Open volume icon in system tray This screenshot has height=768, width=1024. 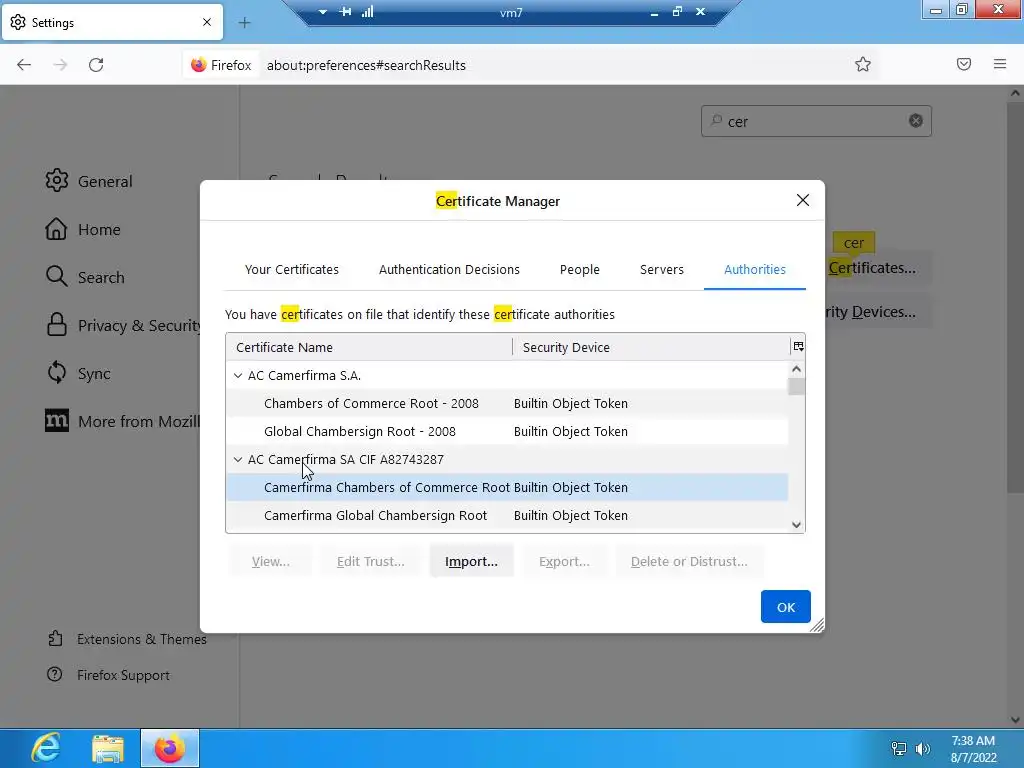pos(923,748)
